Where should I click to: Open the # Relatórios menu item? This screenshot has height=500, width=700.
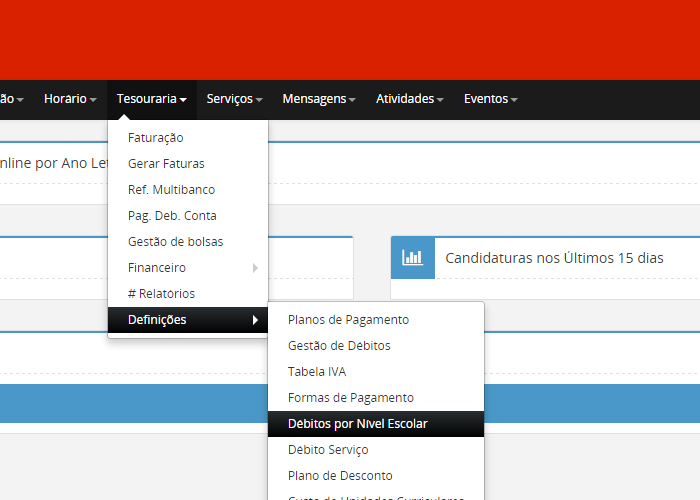point(161,294)
